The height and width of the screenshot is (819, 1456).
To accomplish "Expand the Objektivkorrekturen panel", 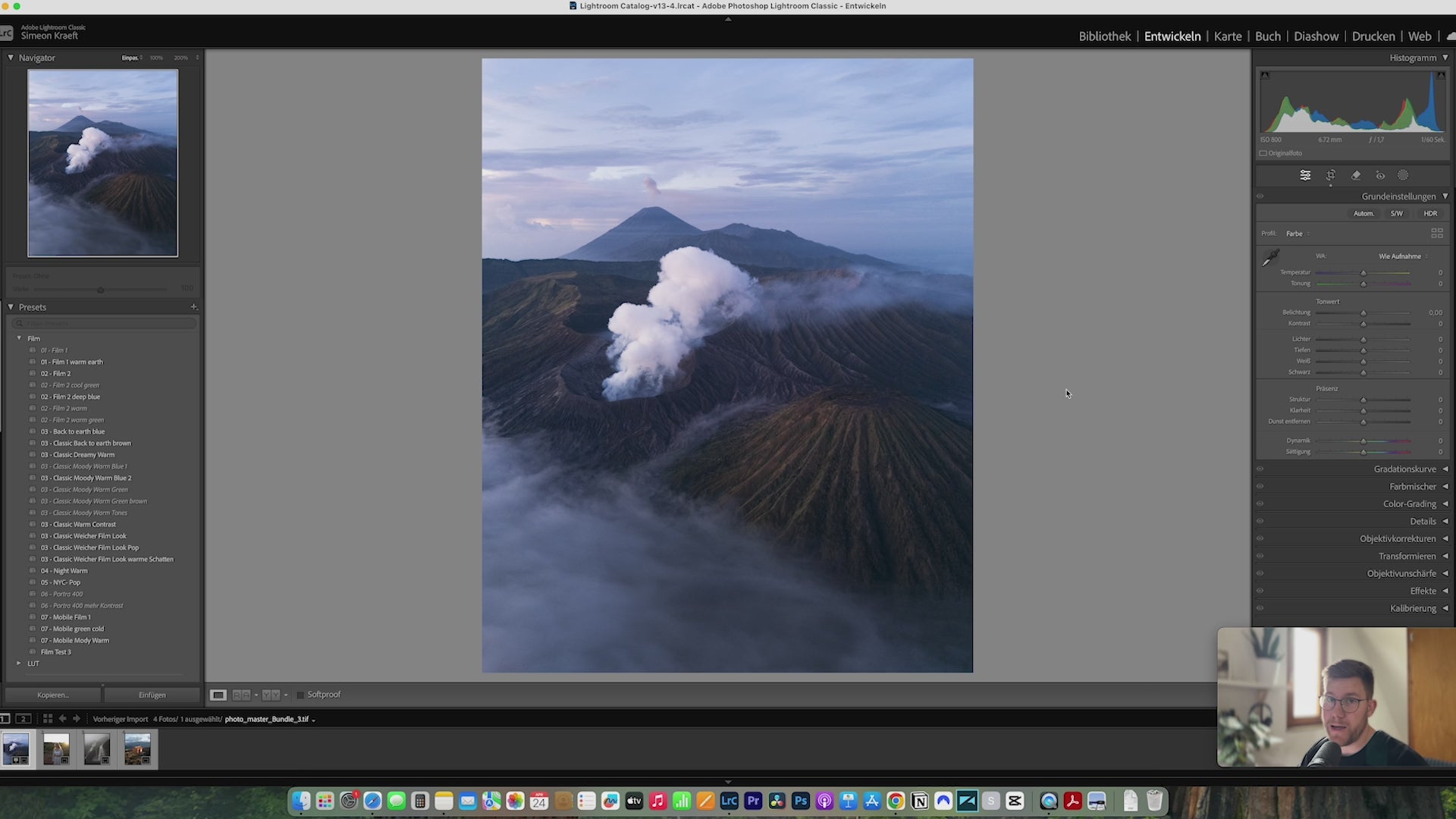I will (x=1445, y=538).
